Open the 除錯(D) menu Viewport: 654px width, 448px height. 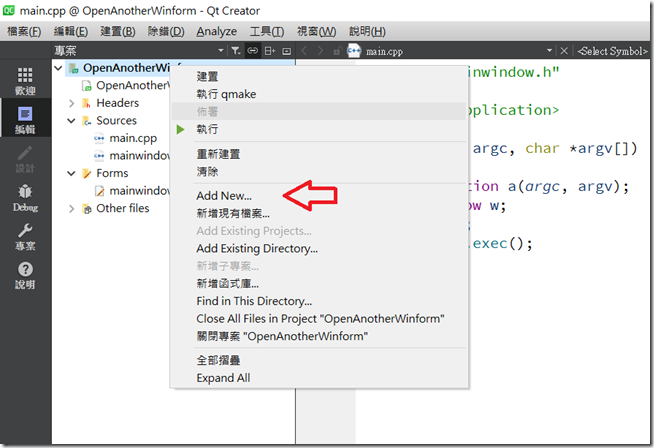click(x=166, y=31)
